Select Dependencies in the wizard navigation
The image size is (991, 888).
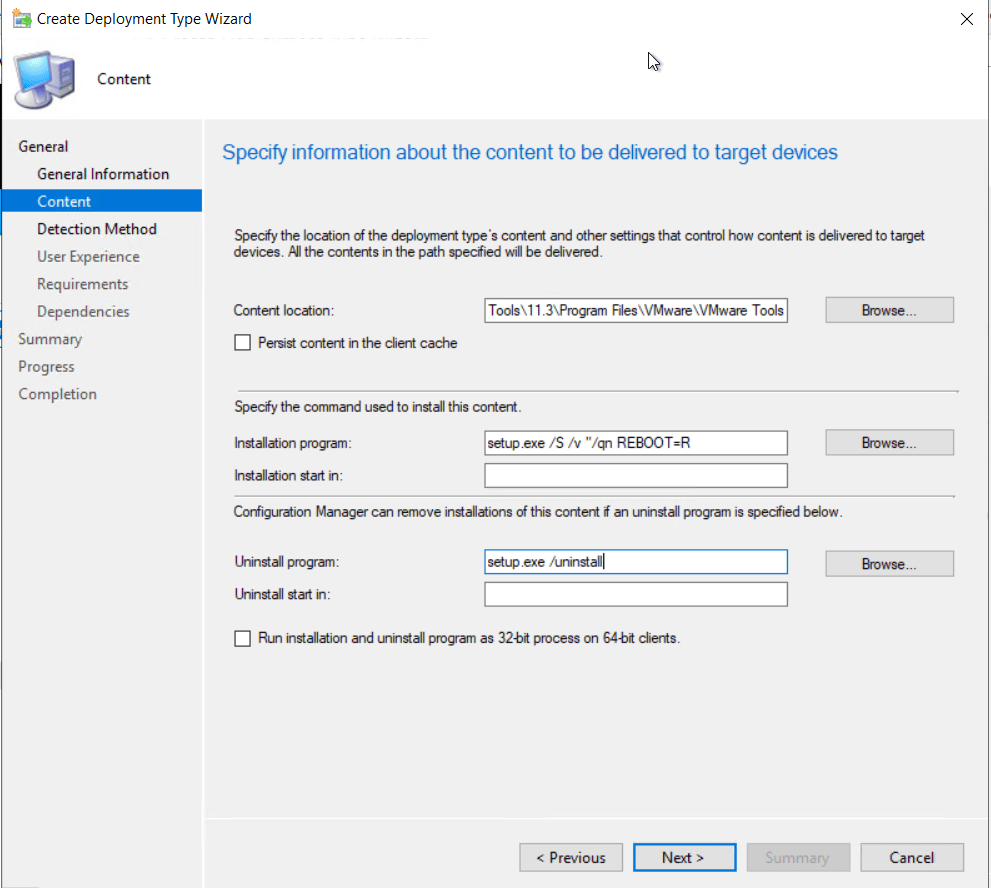(x=84, y=312)
